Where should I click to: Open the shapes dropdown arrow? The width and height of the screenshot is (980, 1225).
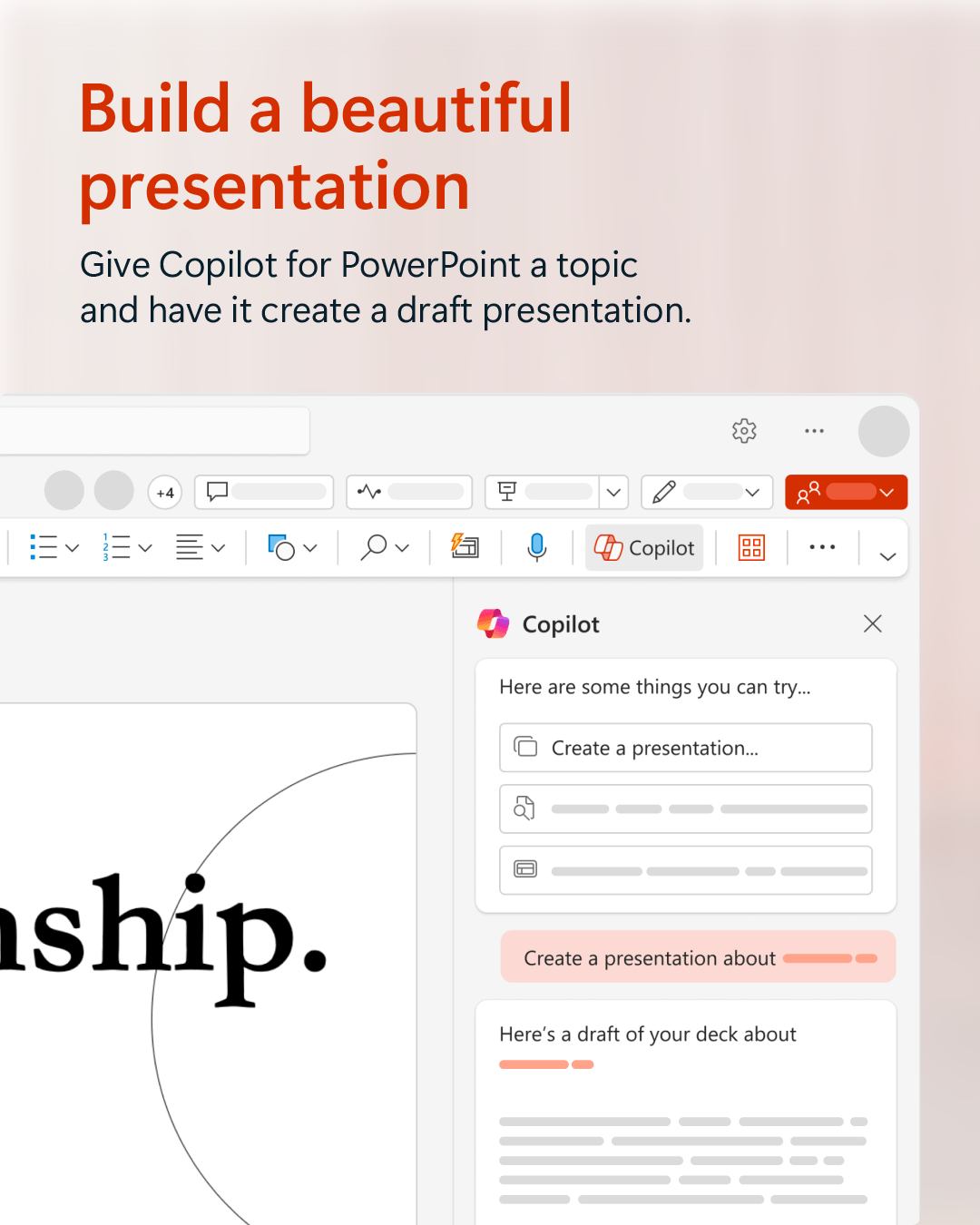pyautogui.click(x=310, y=548)
